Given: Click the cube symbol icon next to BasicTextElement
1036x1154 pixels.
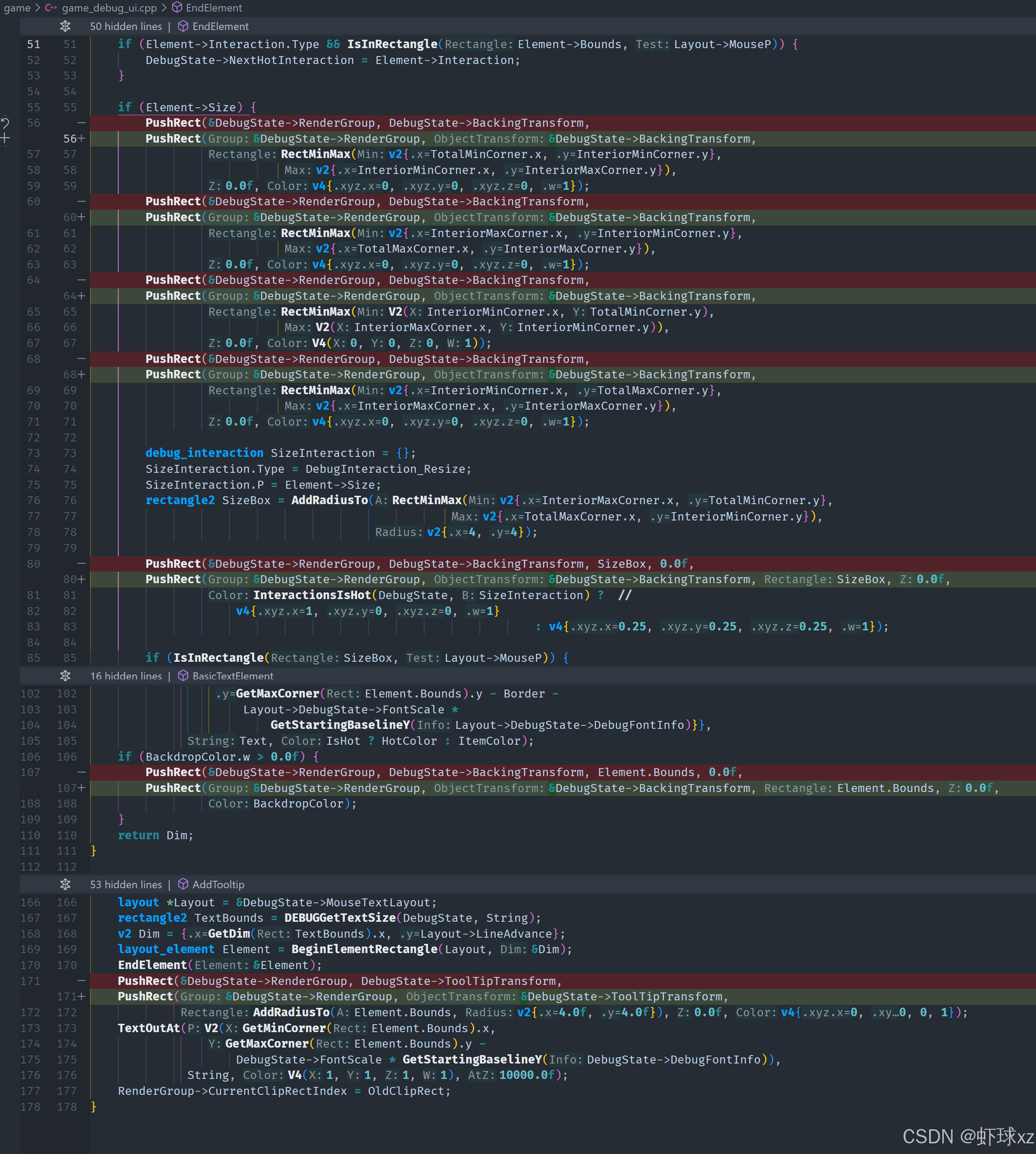Looking at the screenshot, I should click(183, 676).
